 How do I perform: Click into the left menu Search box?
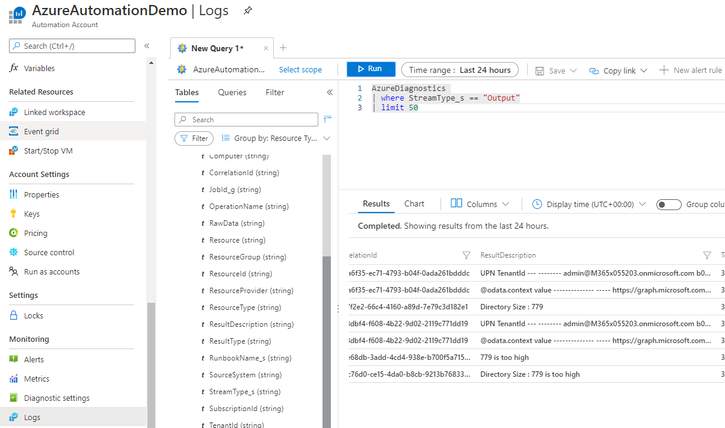coord(72,46)
